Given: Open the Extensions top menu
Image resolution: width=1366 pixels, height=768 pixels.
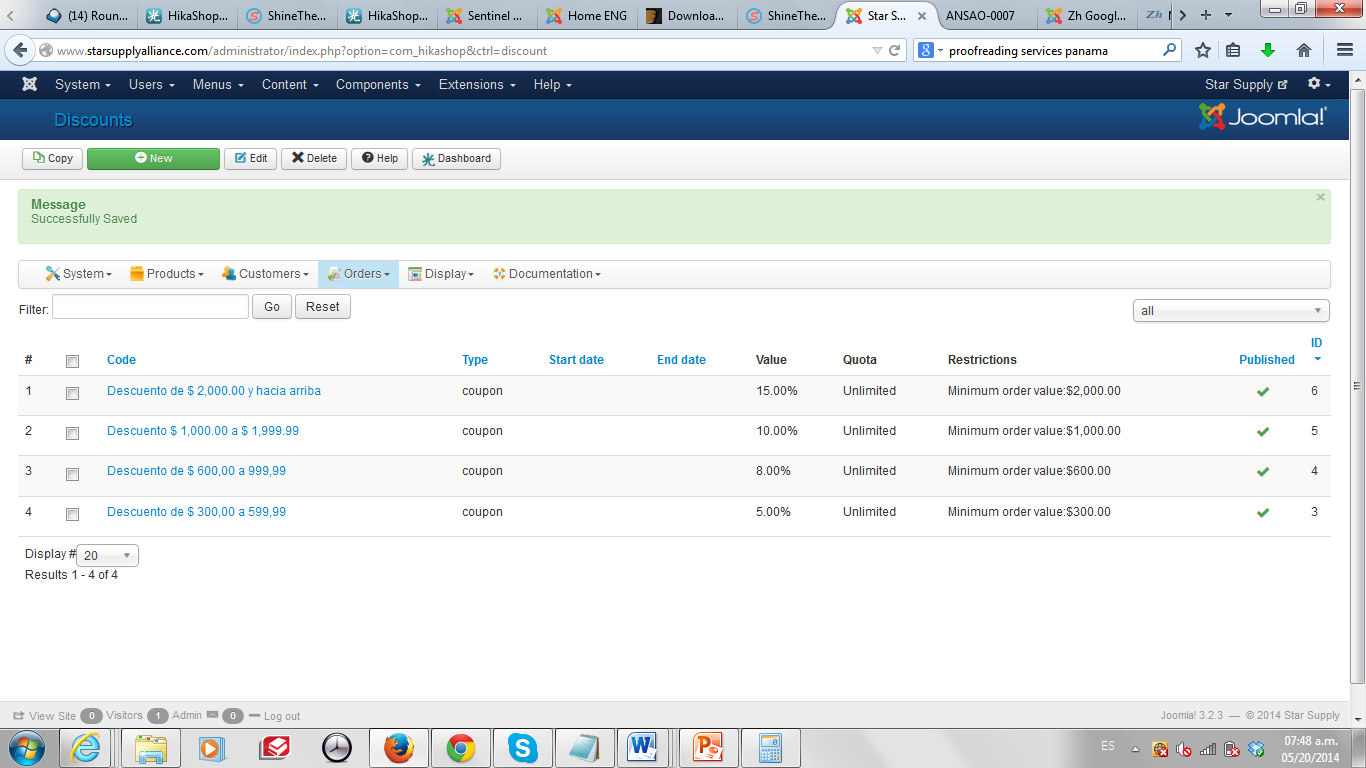Looking at the screenshot, I should click(x=477, y=85).
